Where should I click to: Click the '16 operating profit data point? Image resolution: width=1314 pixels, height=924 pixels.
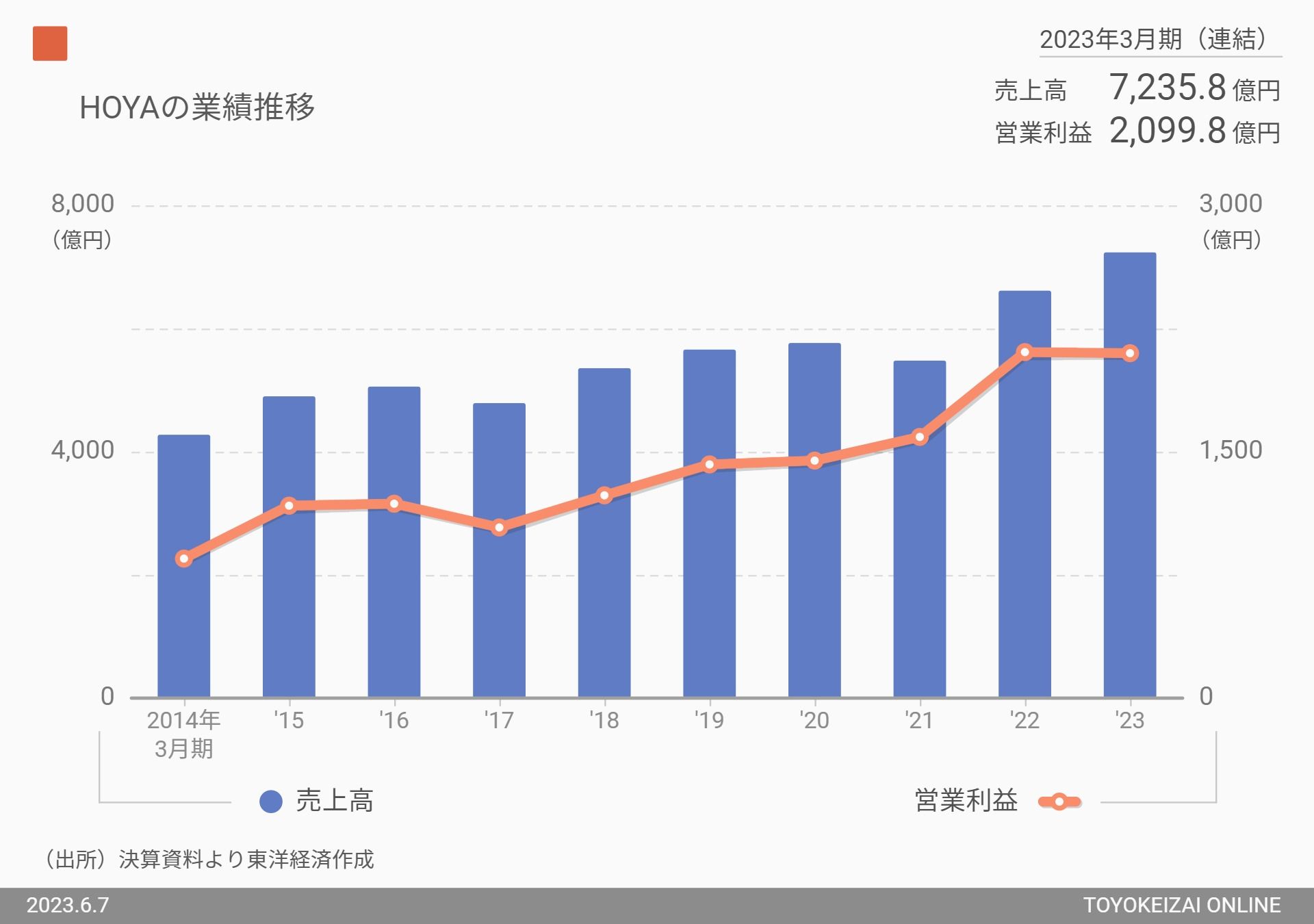[394, 504]
